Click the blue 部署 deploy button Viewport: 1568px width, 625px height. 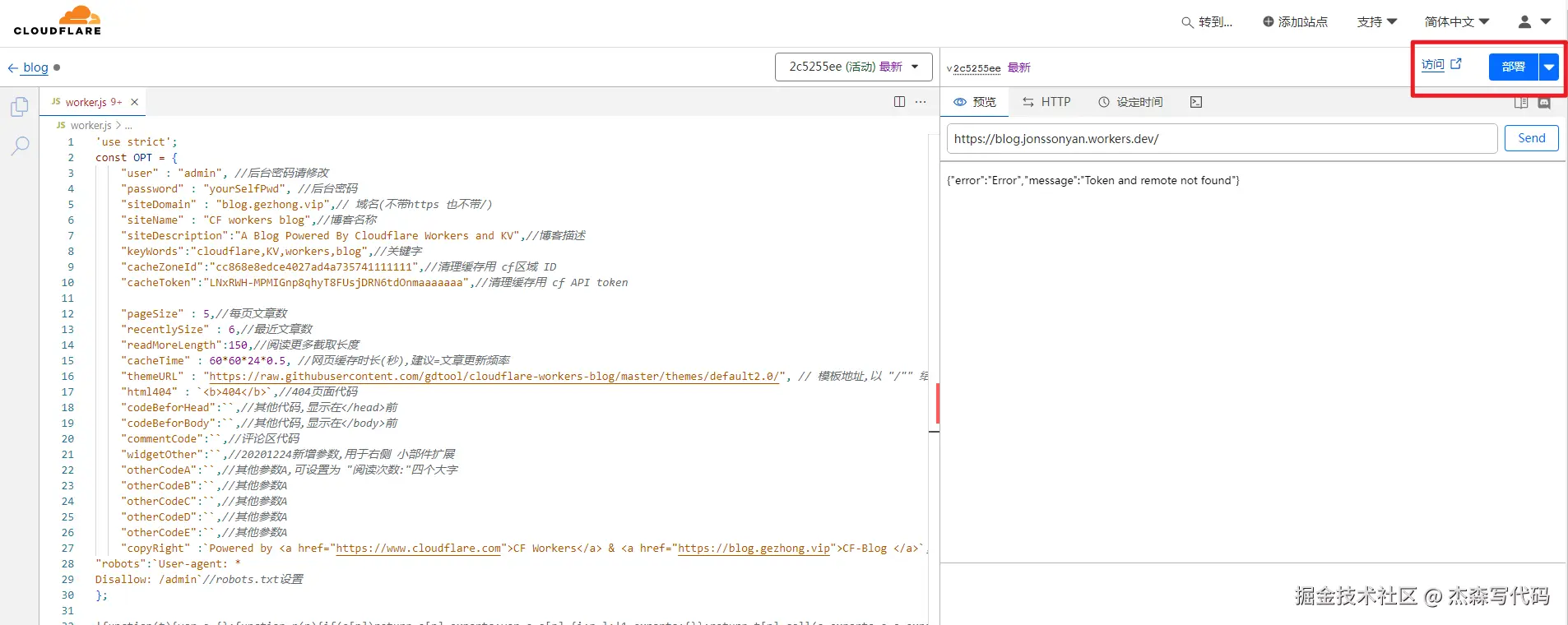point(1513,67)
